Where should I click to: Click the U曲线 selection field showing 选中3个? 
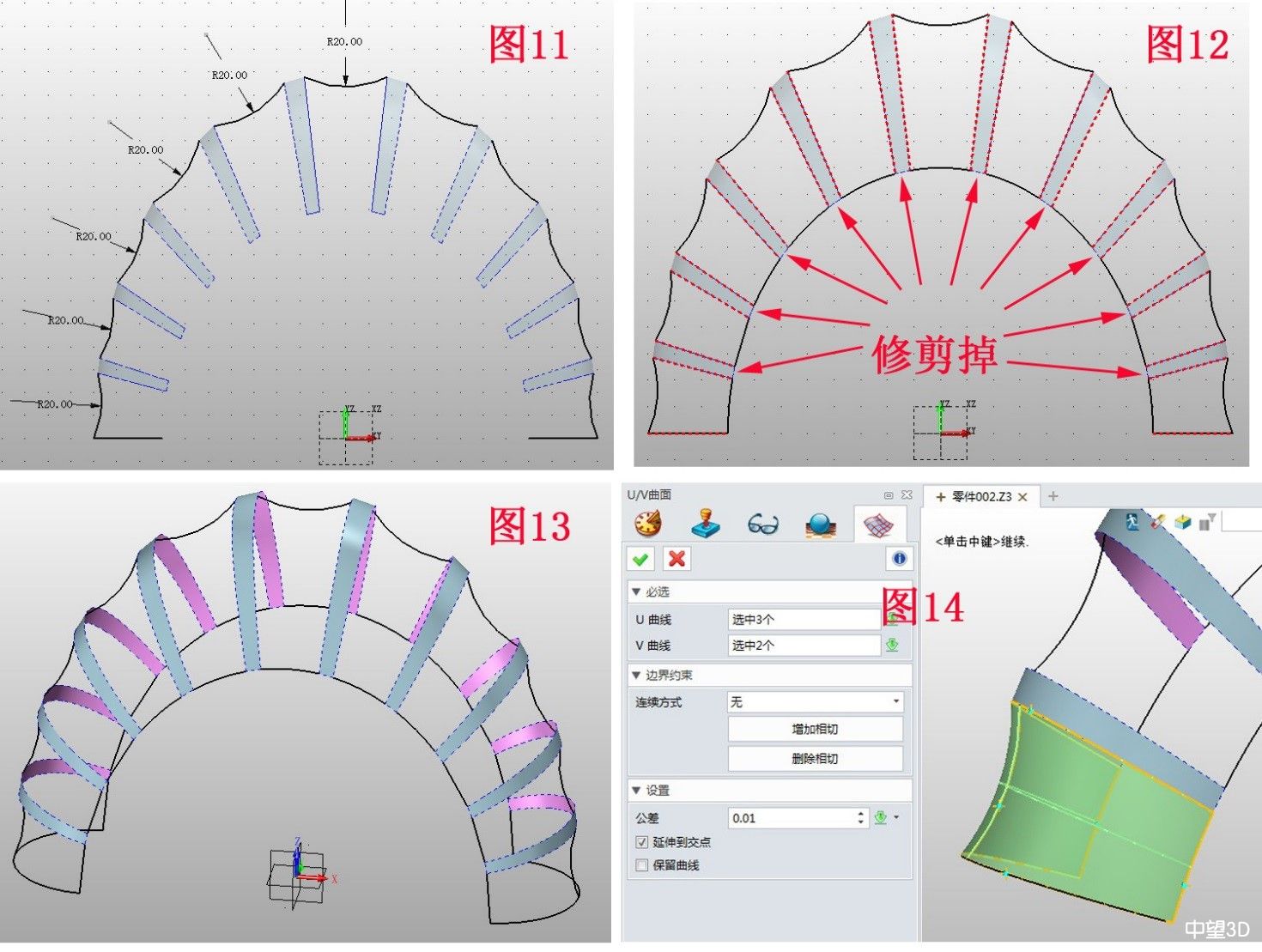tap(803, 619)
